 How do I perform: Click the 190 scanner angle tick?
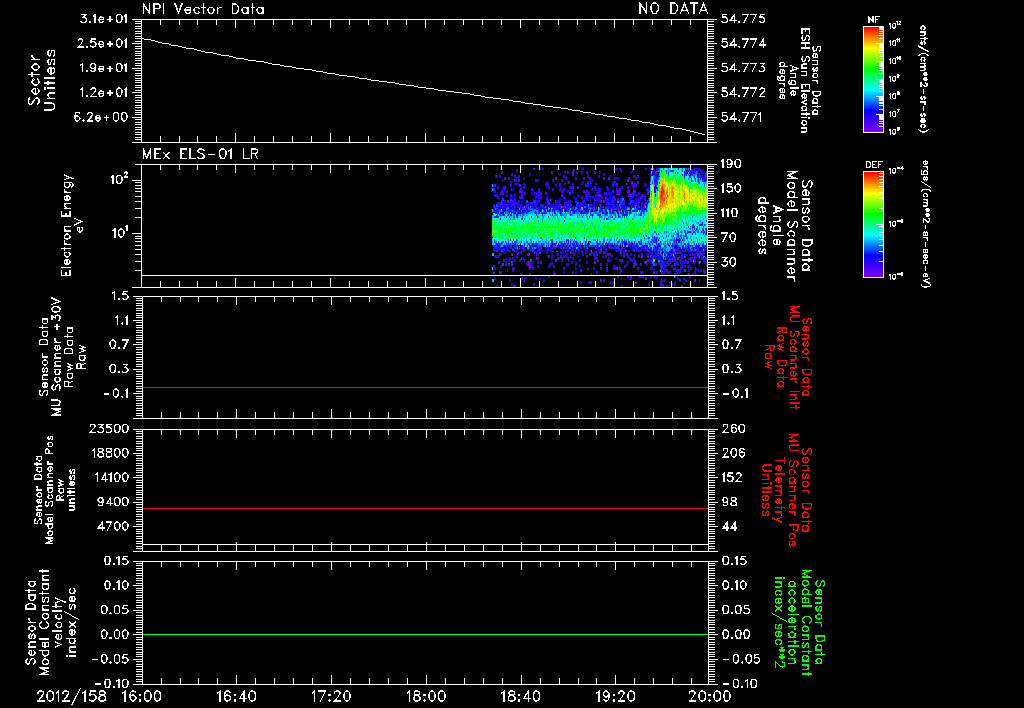(x=731, y=163)
